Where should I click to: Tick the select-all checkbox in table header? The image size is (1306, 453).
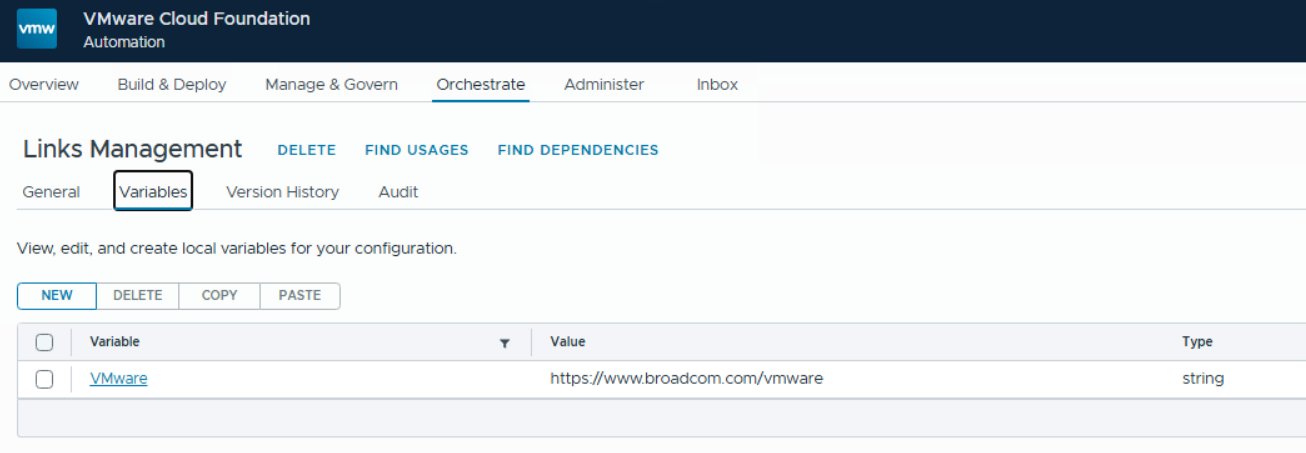pyautogui.click(x=44, y=343)
